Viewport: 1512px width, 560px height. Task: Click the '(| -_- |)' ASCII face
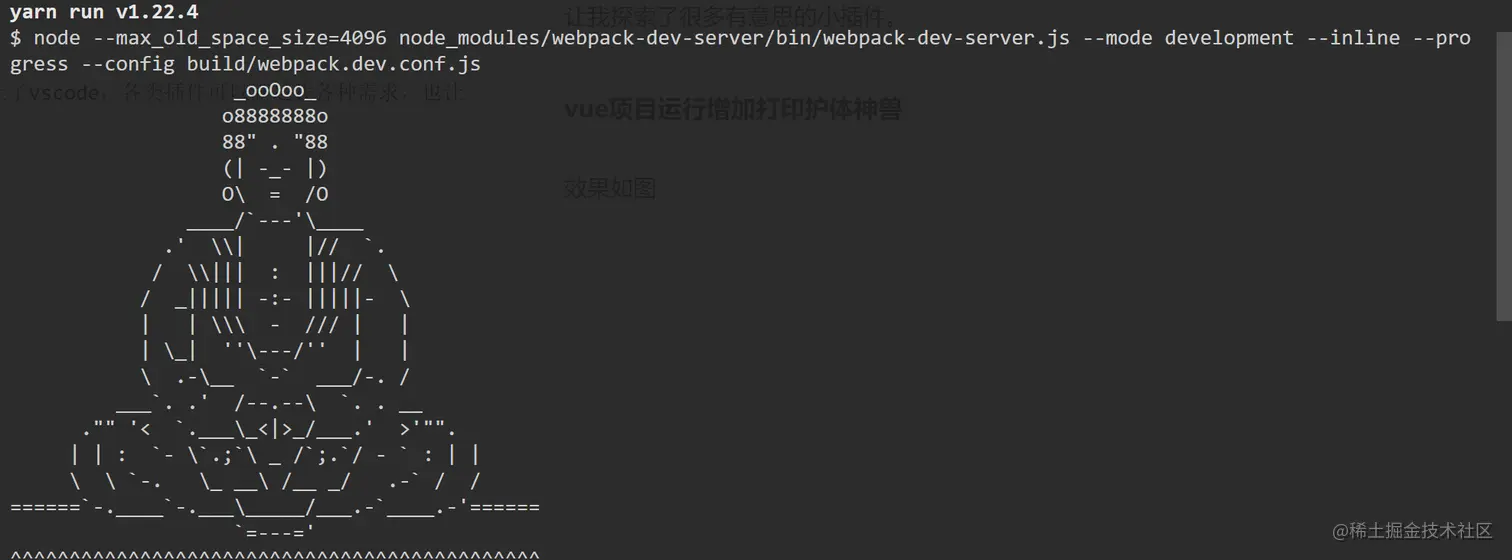point(275,169)
